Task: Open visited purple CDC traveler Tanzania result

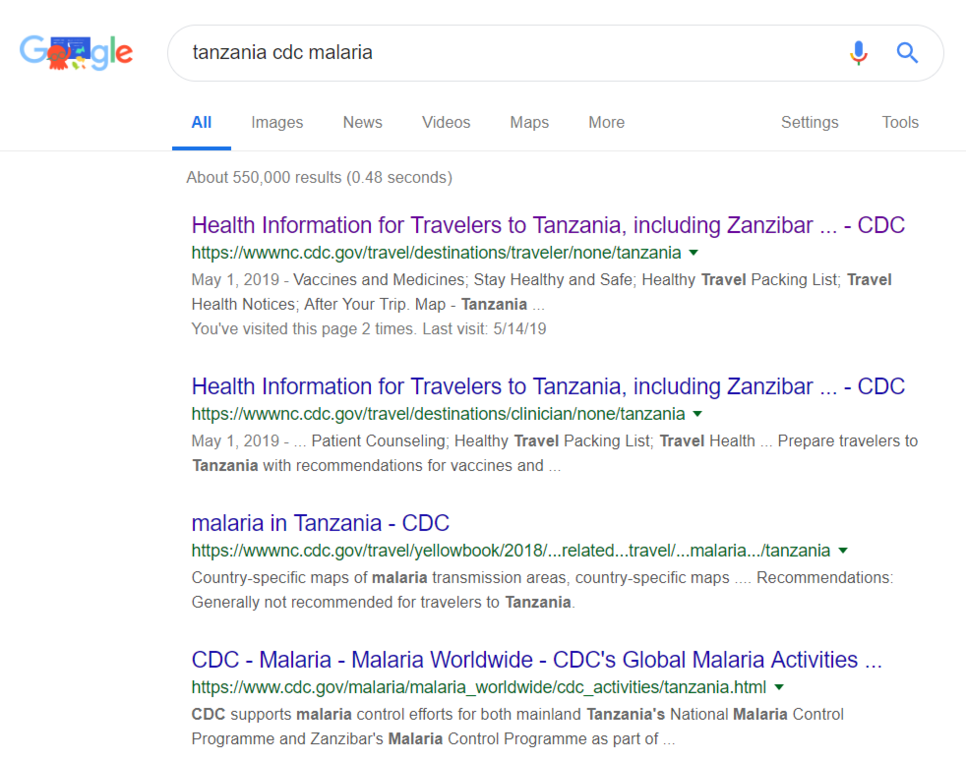Action: pyautogui.click(x=548, y=225)
